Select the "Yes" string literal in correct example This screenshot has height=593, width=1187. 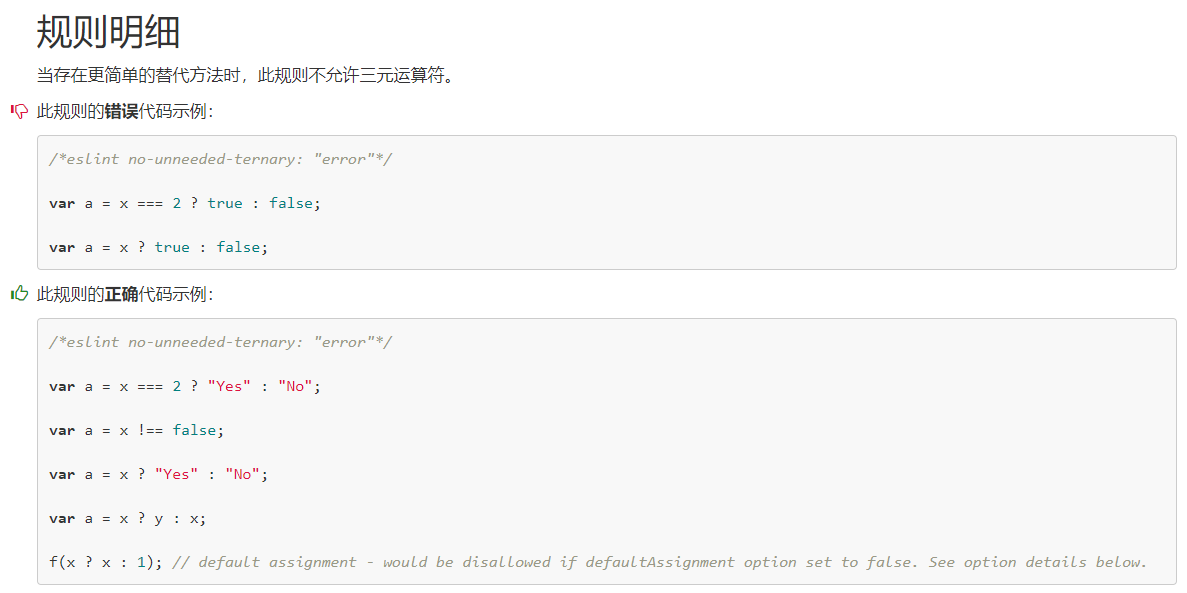(229, 385)
